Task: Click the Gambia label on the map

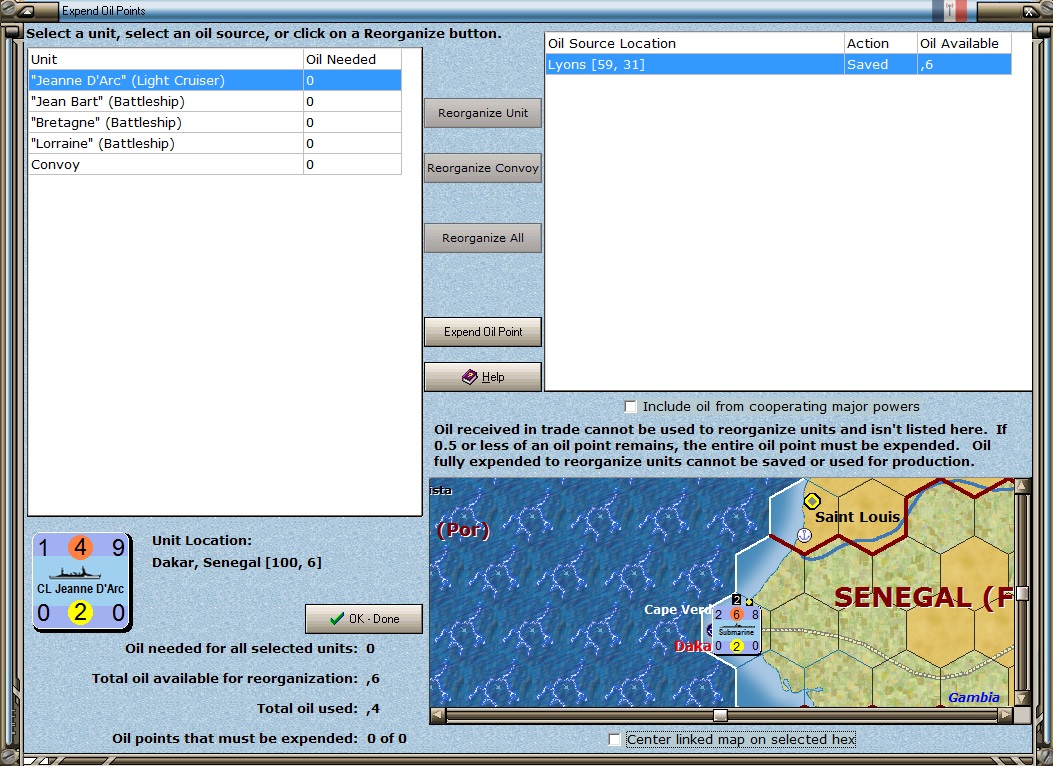Action: click(974, 698)
